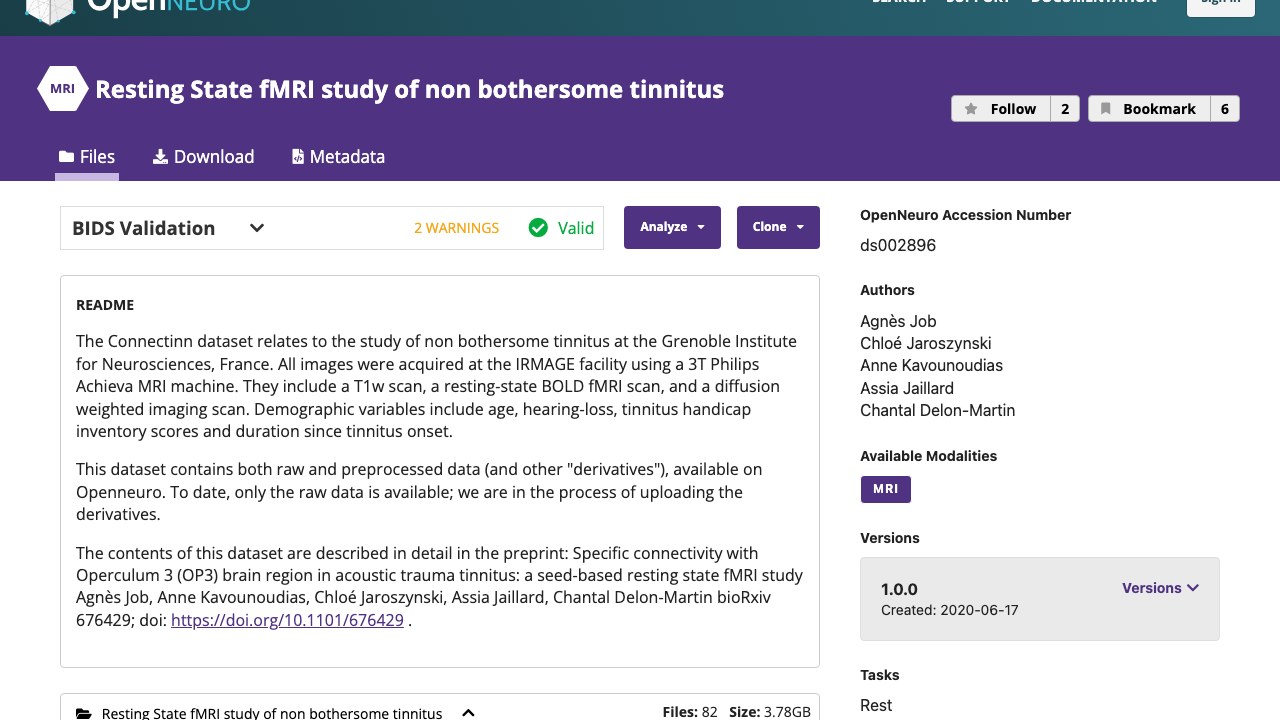Expand the BIDS Validation panel chevron
This screenshot has height=720, width=1280.
pos(257,228)
